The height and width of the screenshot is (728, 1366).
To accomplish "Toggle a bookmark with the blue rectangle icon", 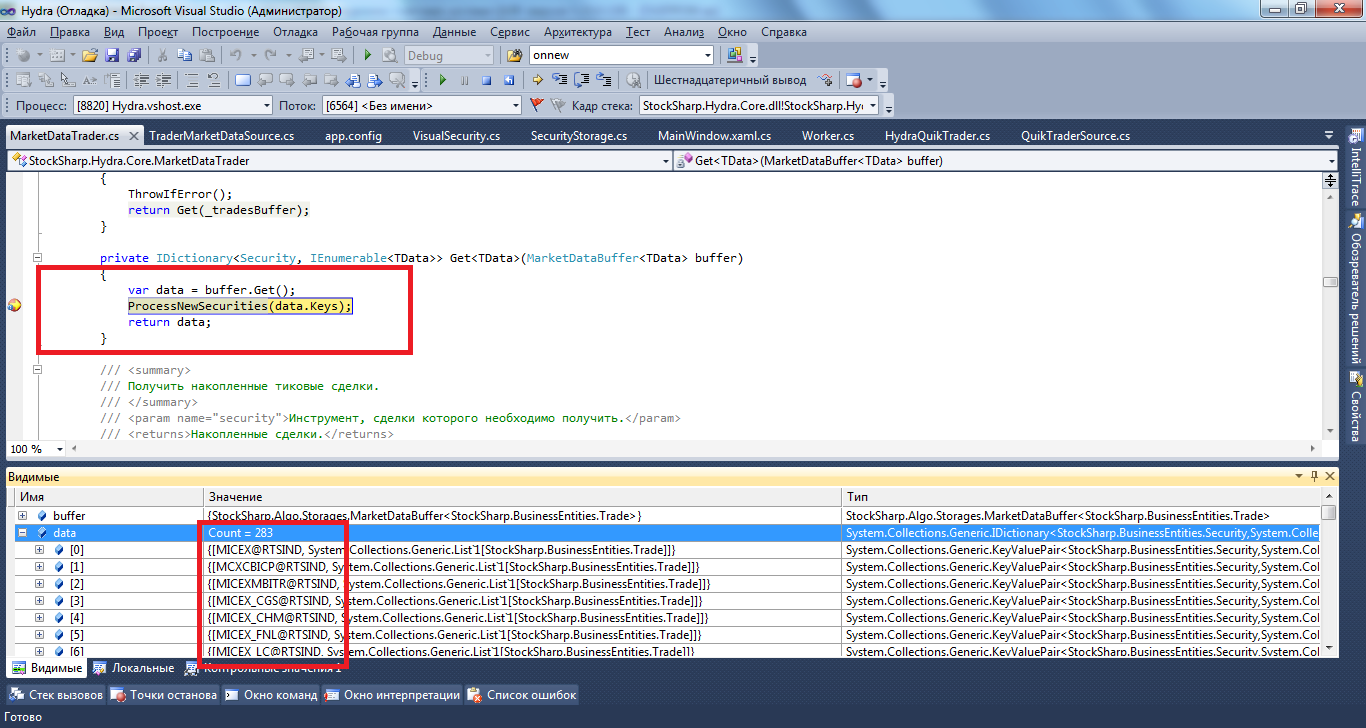I will (243, 80).
